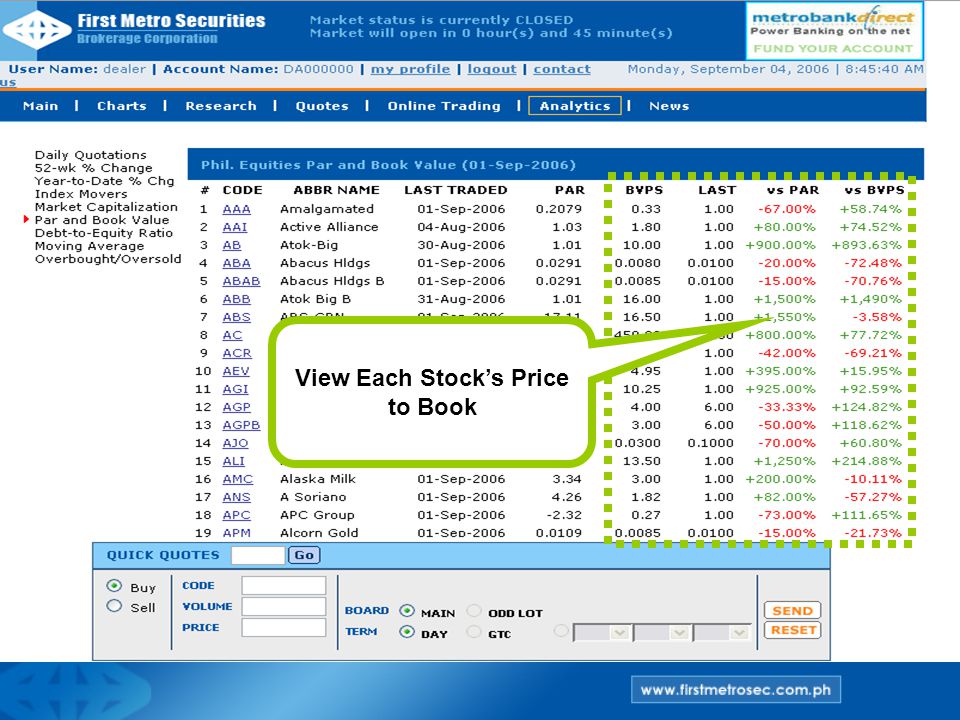Open Daily Quotations in the sidebar
Viewport: 960px width, 720px height.
[91, 155]
